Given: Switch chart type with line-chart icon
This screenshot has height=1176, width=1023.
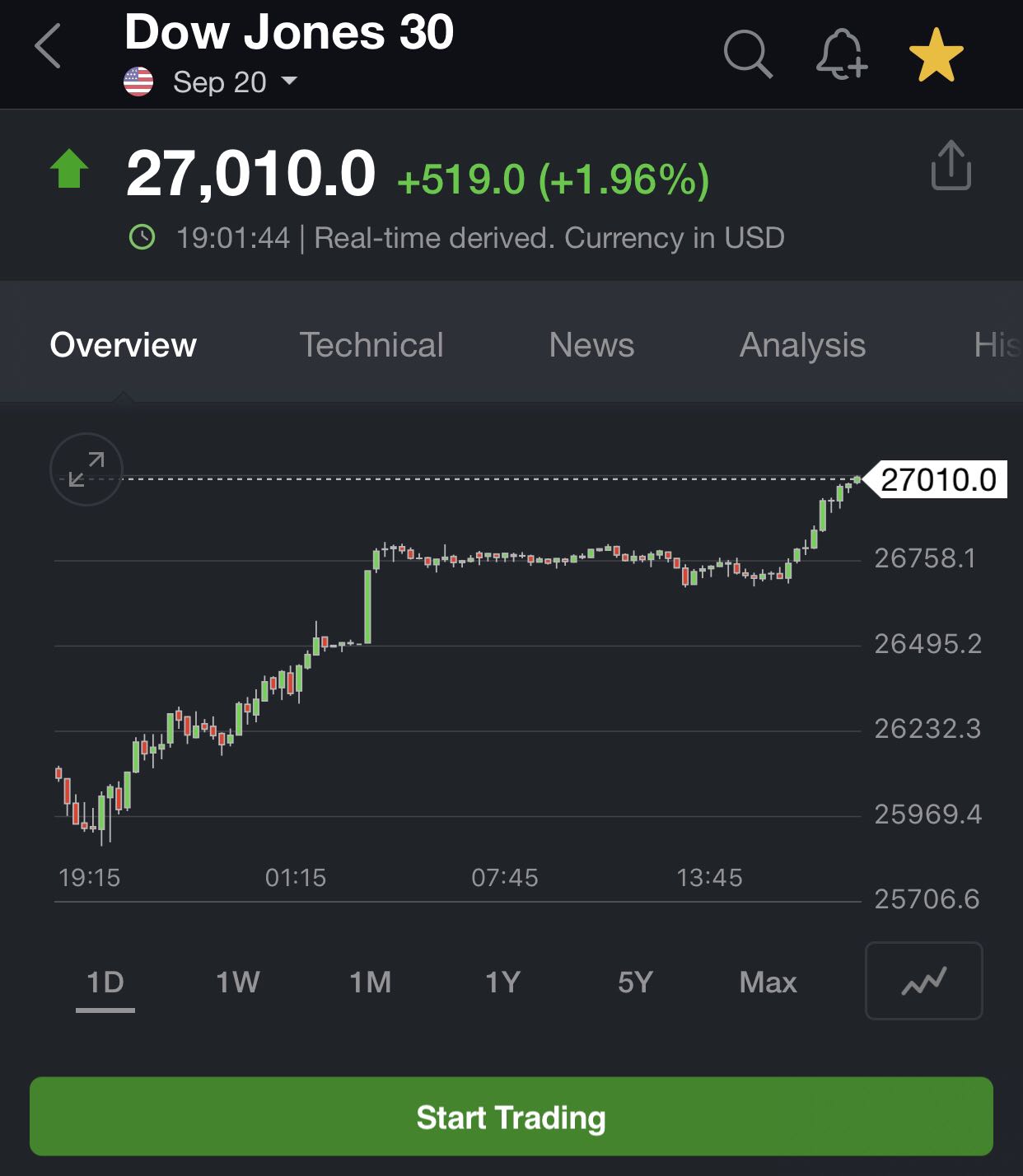Looking at the screenshot, I should (x=923, y=981).
